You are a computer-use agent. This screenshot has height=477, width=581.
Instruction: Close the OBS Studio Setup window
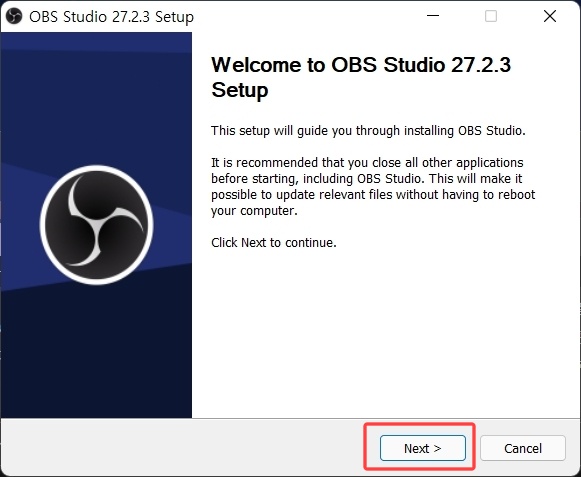pyautogui.click(x=550, y=16)
